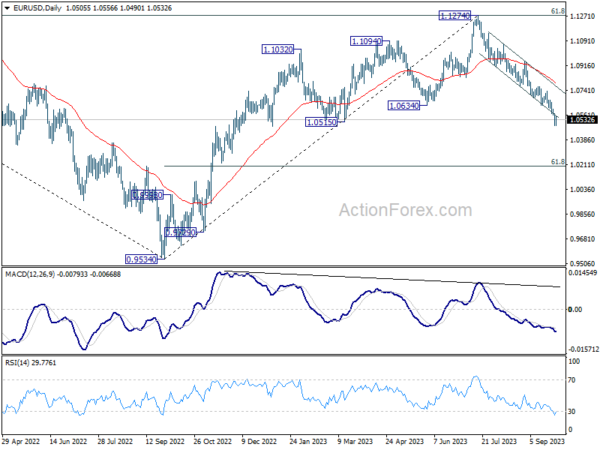Select the 1.06340 low price label
600x450 pixels.
pyautogui.click(x=404, y=106)
